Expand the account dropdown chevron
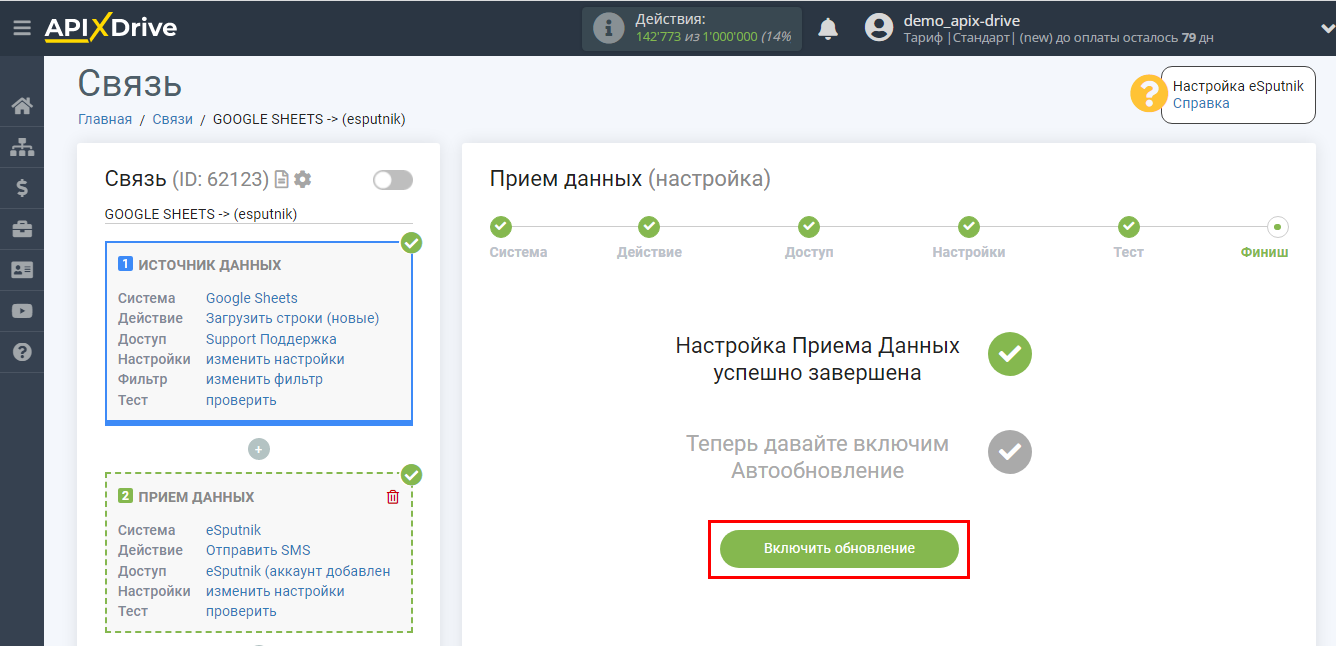This screenshot has height=646, width=1336. tap(1326, 29)
